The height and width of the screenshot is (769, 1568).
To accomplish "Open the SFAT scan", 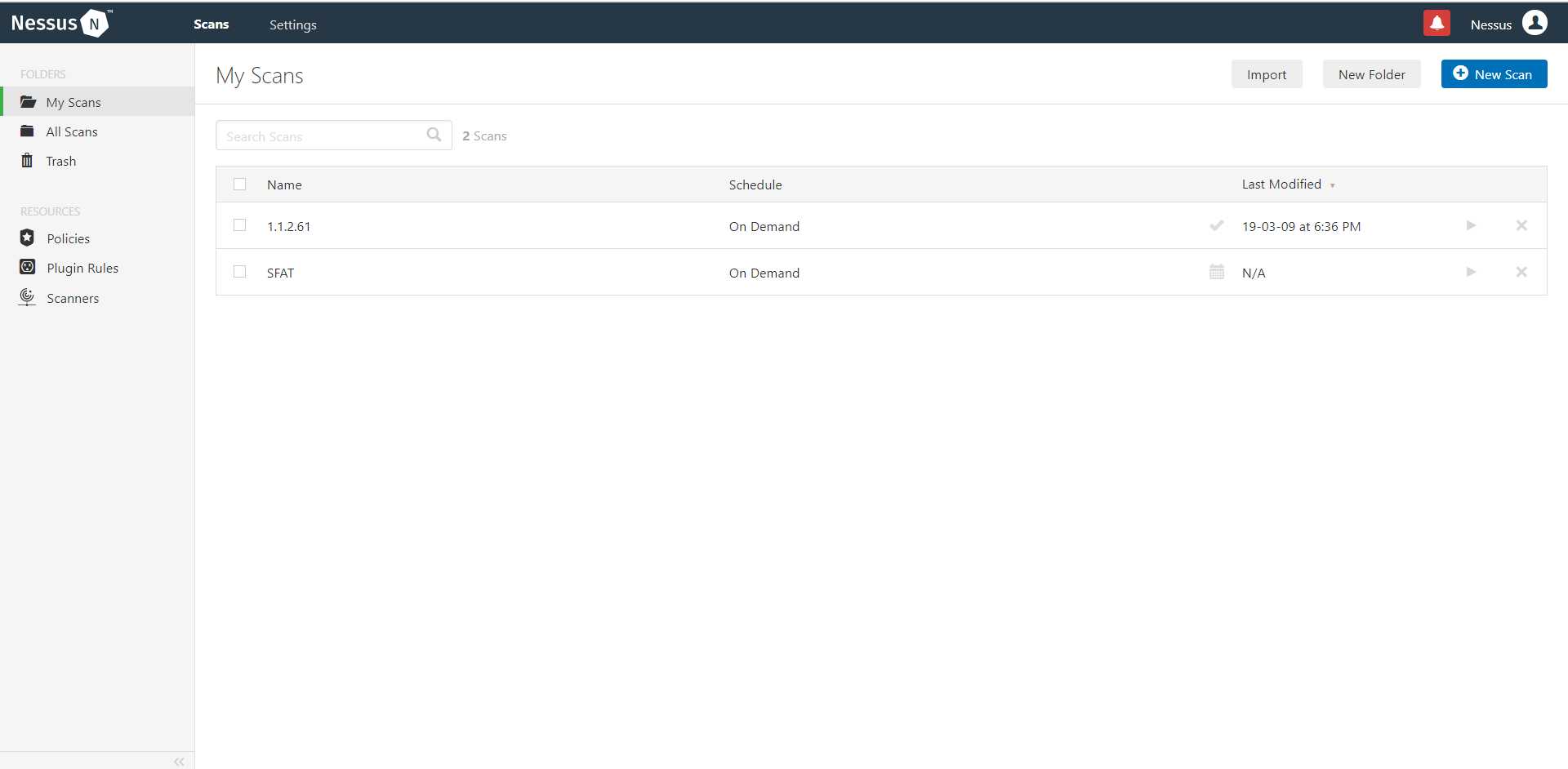I will tap(280, 273).
